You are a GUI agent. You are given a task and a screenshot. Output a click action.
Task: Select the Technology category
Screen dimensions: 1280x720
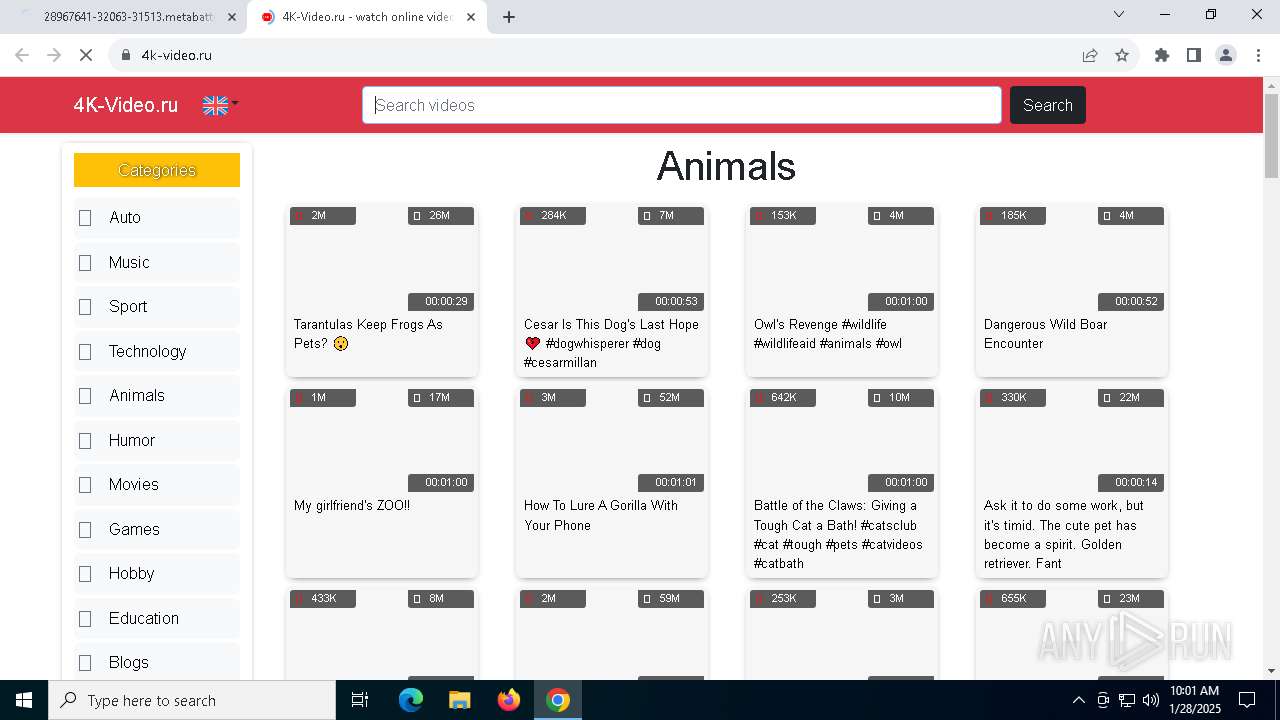157,351
